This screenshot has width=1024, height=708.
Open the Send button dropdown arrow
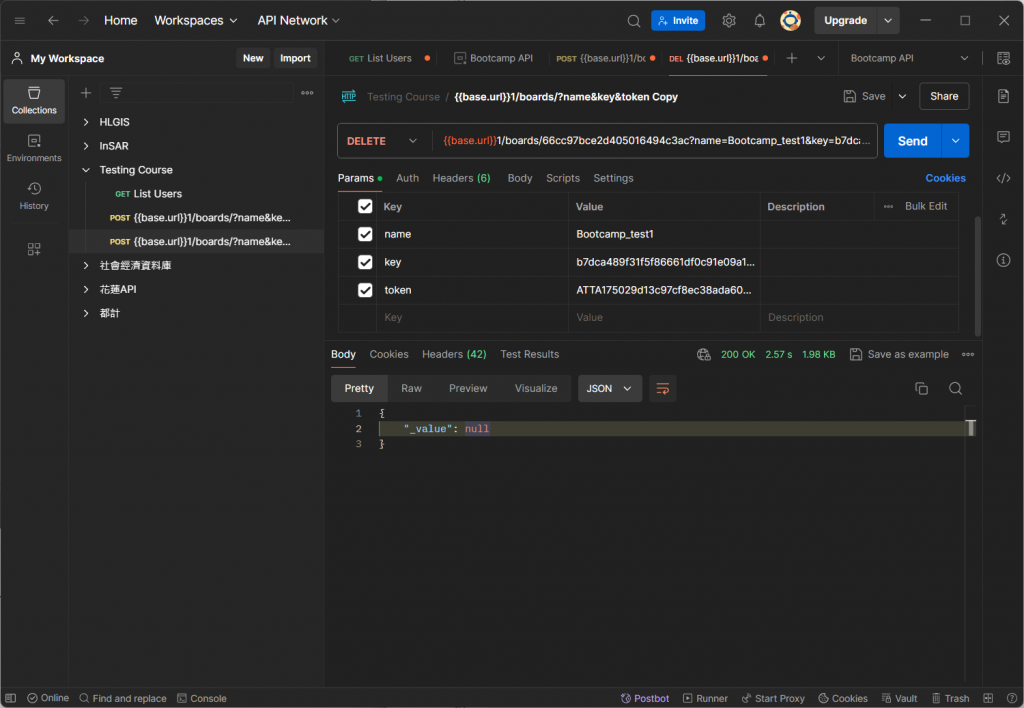point(955,141)
